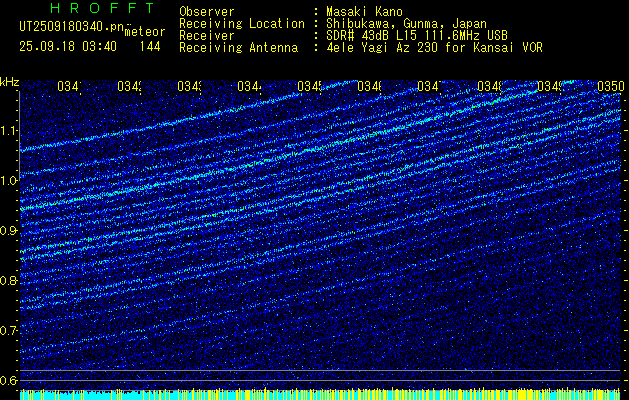629x400 pixels.
Task: Click the first 034 time marker
Action: click(69, 87)
